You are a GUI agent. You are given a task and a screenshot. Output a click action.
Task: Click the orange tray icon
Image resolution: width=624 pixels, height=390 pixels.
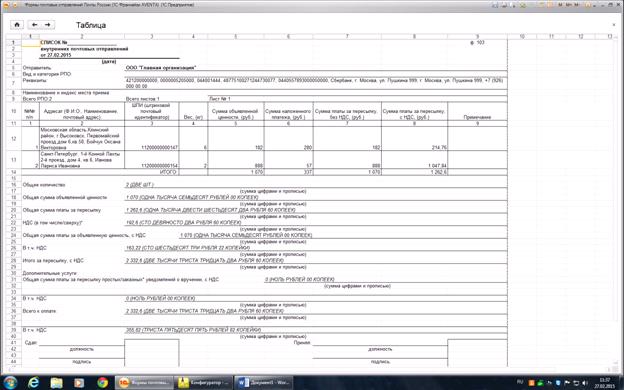(x=531, y=383)
